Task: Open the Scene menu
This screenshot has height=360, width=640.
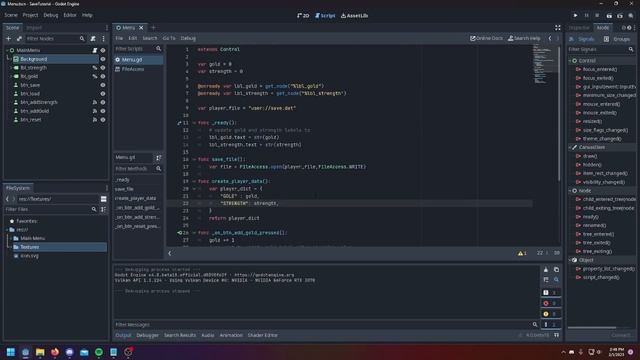Action: [11, 15]
